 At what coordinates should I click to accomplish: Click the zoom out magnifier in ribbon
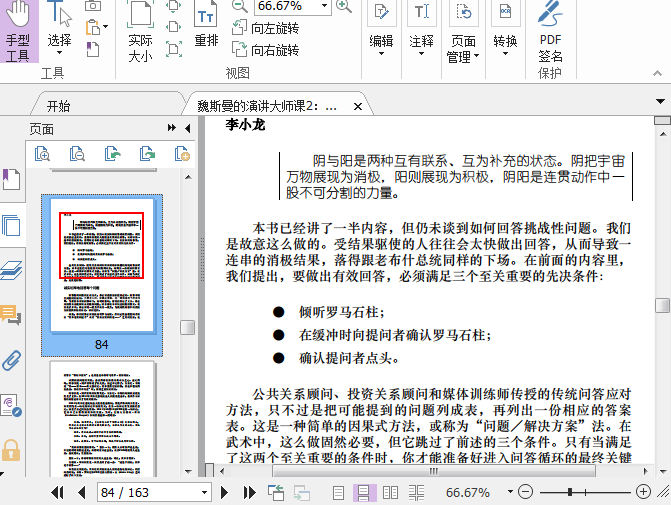point(240,6)
